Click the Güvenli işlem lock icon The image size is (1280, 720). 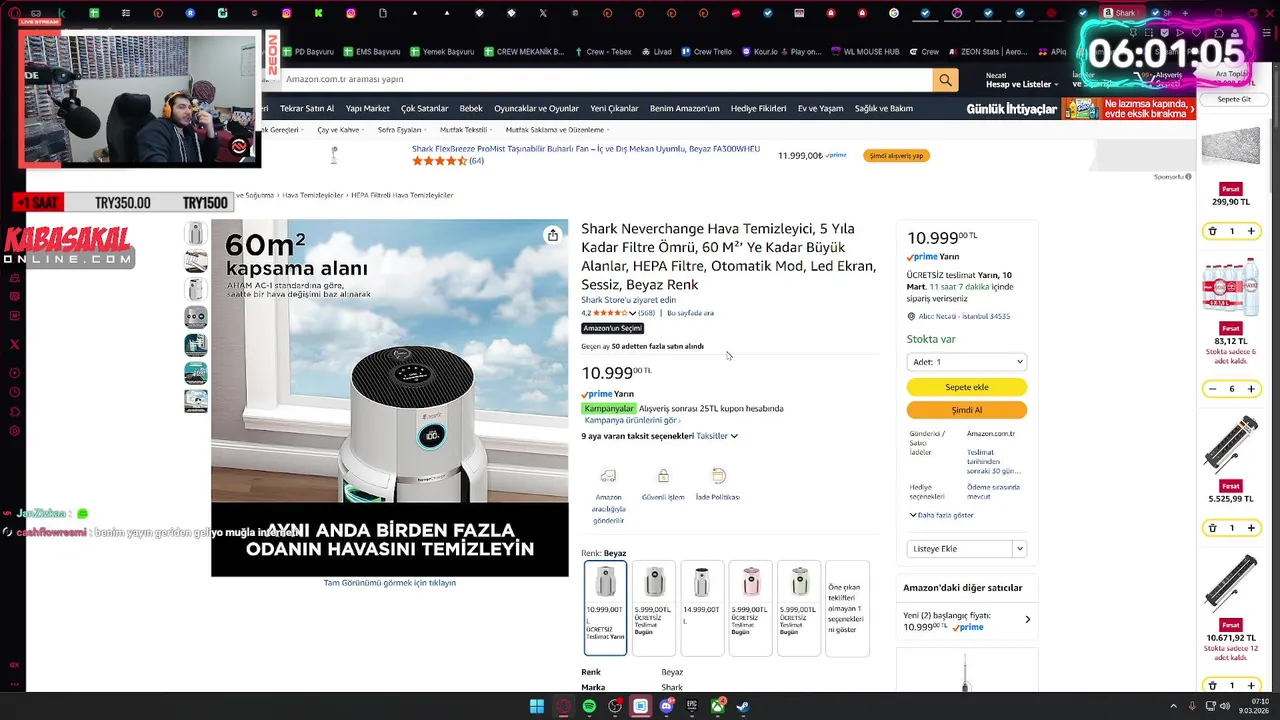(x=663, y=476)
